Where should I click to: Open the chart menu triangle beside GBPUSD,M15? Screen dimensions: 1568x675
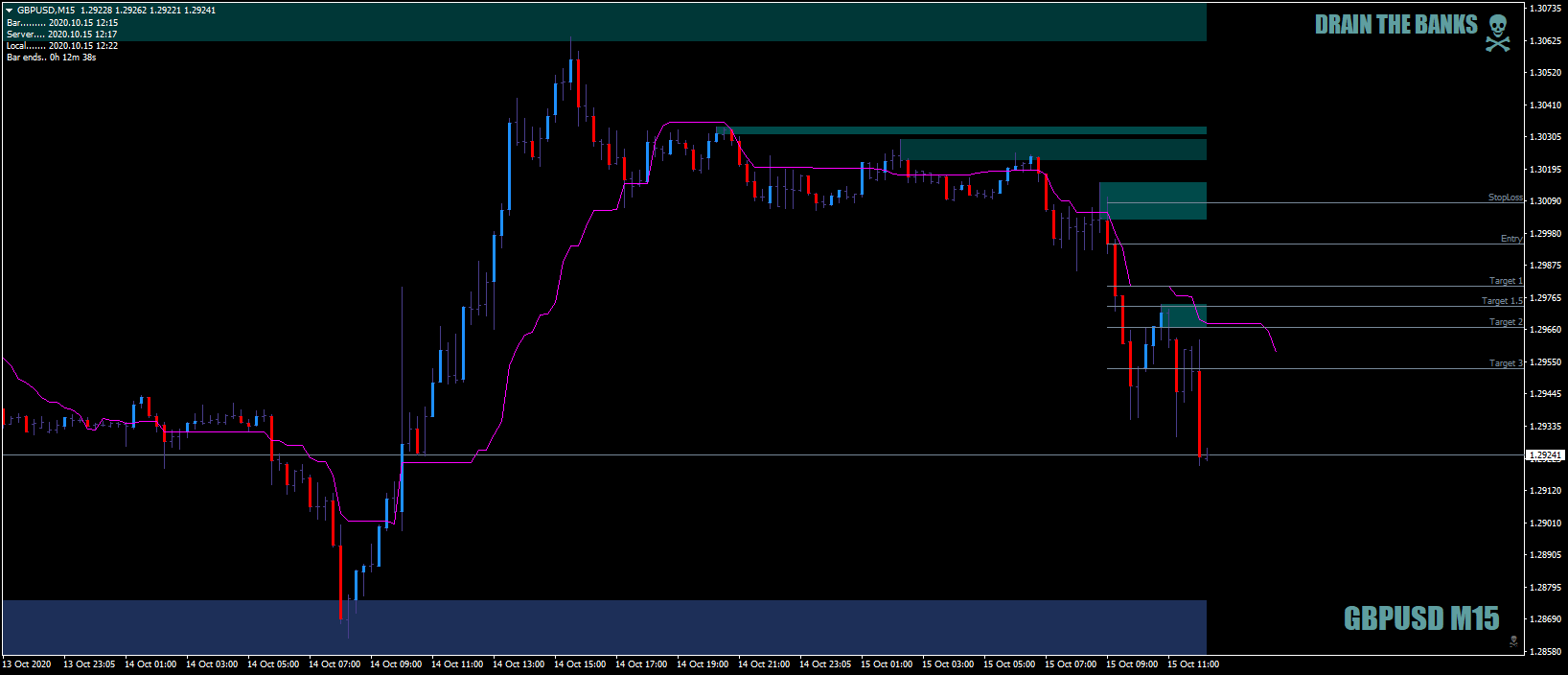pyautogui.click(x=10, y=11)
